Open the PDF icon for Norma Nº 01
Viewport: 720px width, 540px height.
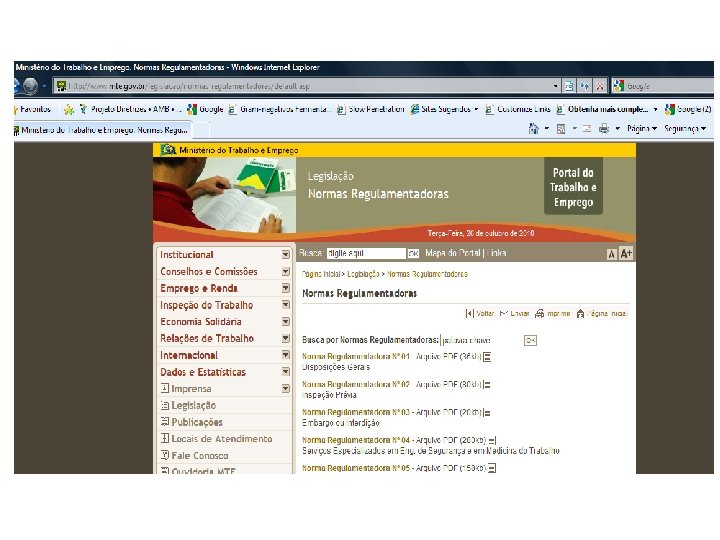487,357
